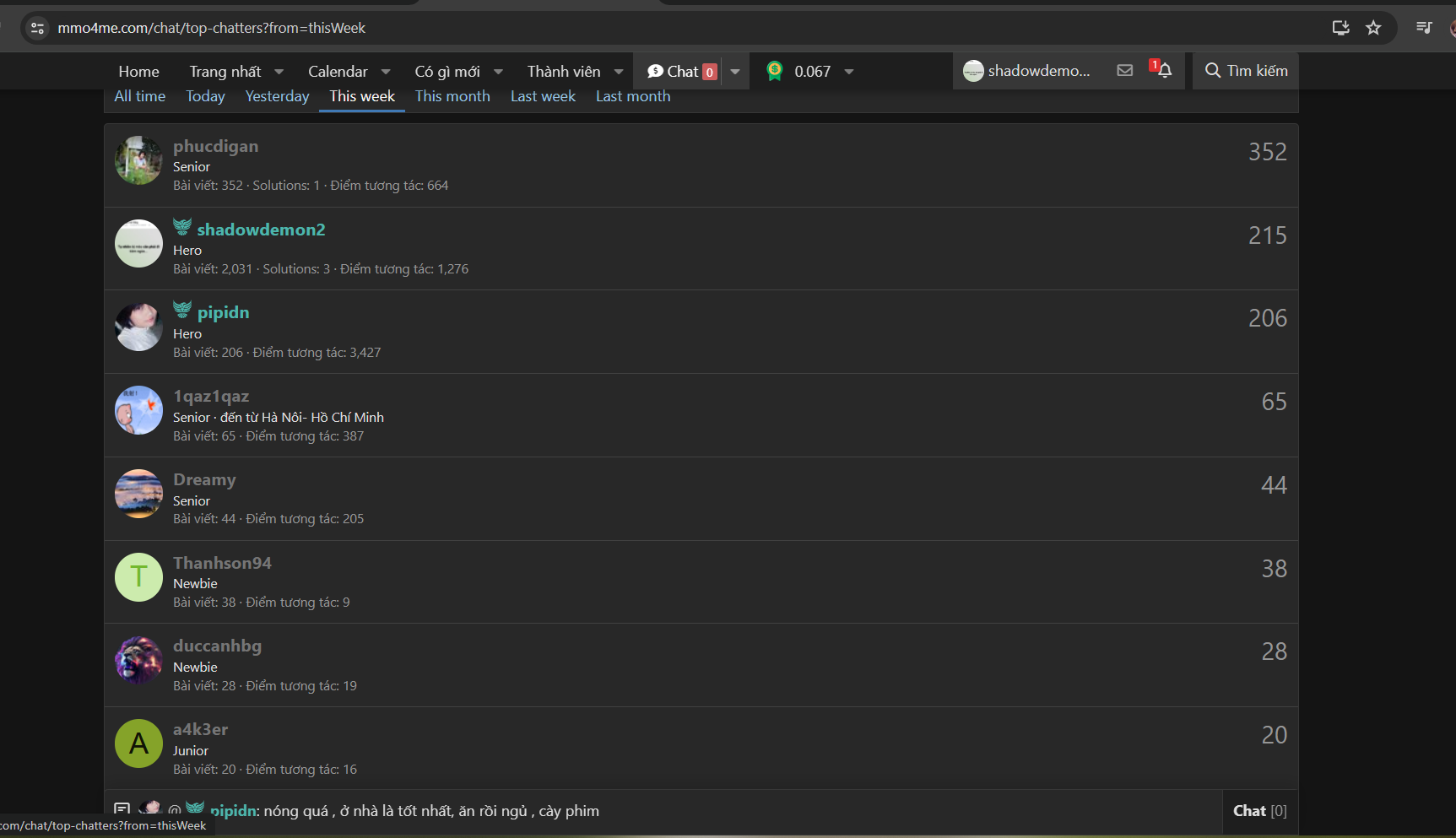Open 1qaz1qaz's avatar
Image resolution: width=1456 pixels, height=838 pixels.
pyautogui.click(x=138, y=410)
